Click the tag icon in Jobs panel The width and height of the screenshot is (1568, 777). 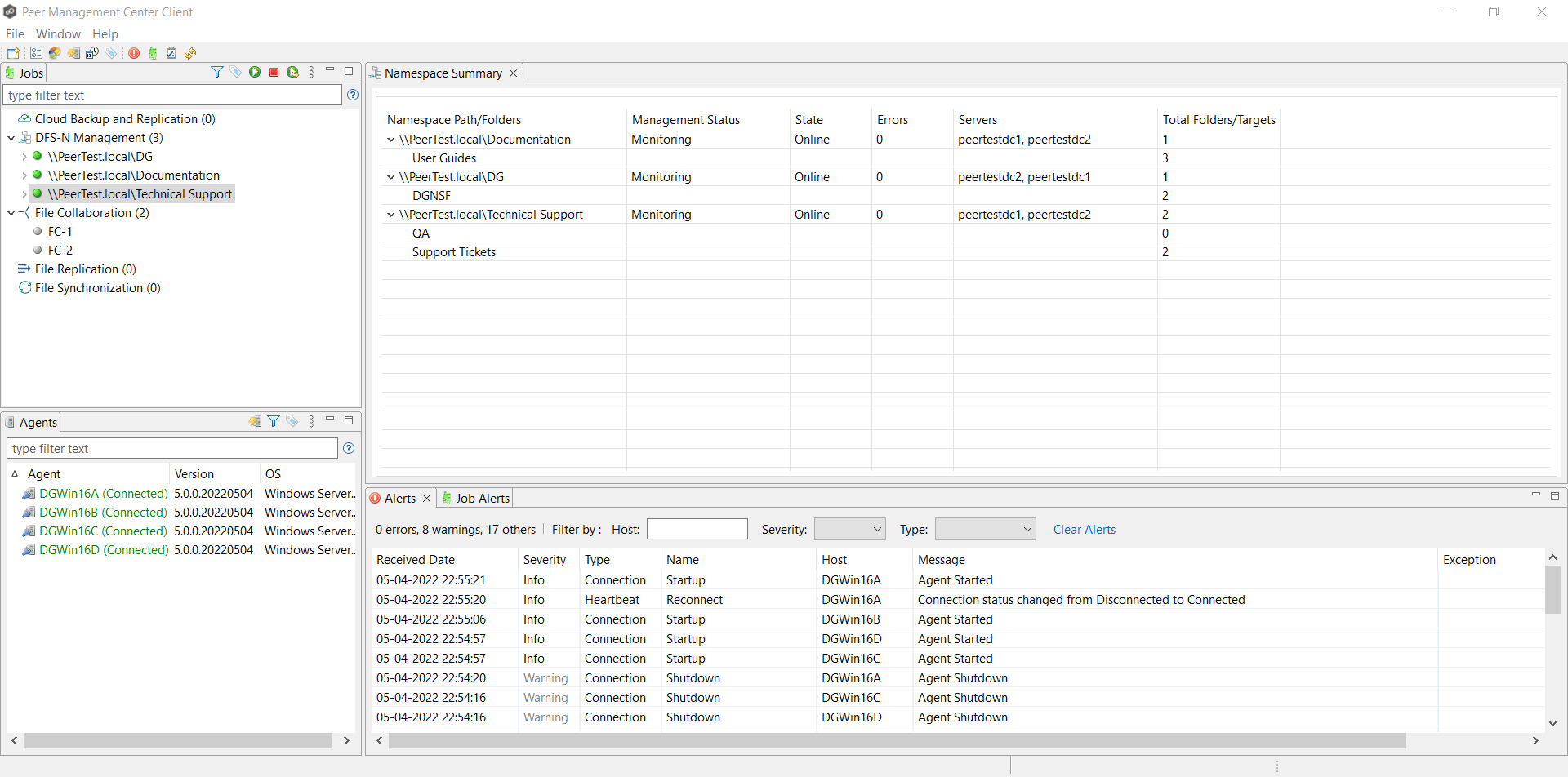236,73
